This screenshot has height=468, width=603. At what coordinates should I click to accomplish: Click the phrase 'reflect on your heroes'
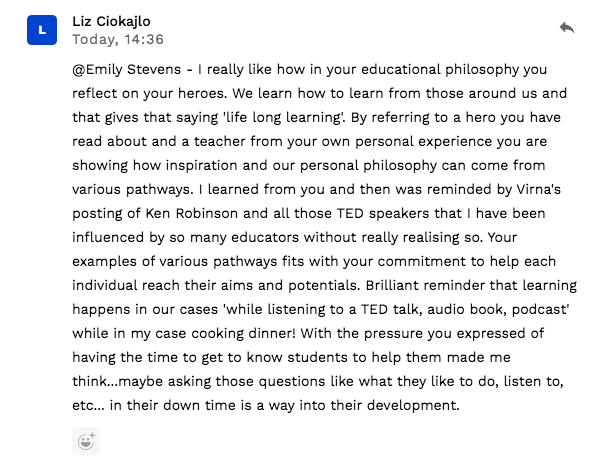[148, 93]
